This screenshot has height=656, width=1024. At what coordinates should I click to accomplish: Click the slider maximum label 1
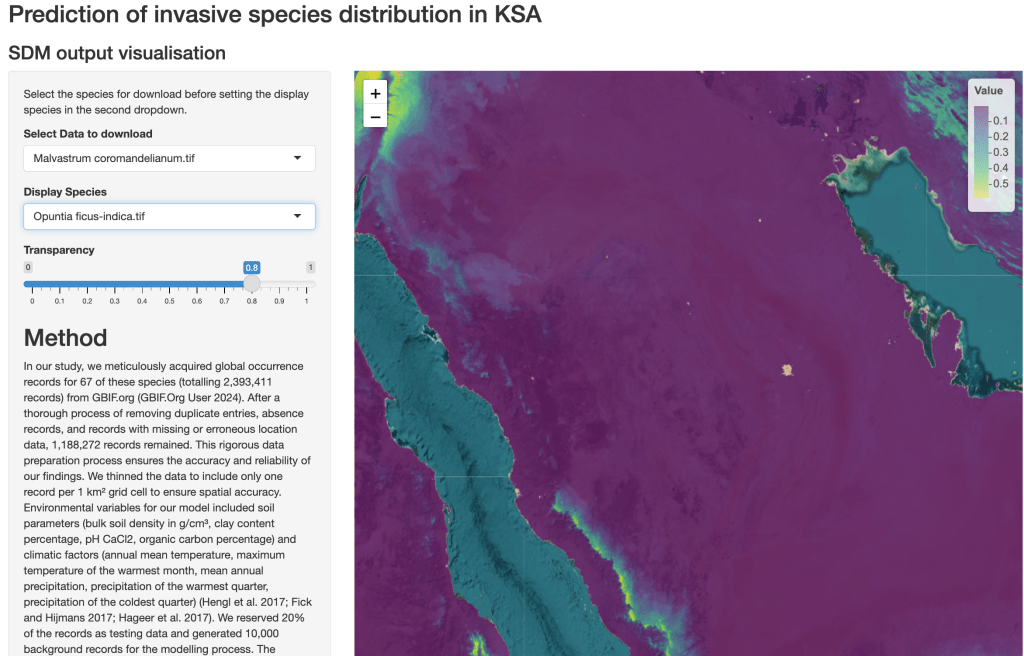click(311, 267)
